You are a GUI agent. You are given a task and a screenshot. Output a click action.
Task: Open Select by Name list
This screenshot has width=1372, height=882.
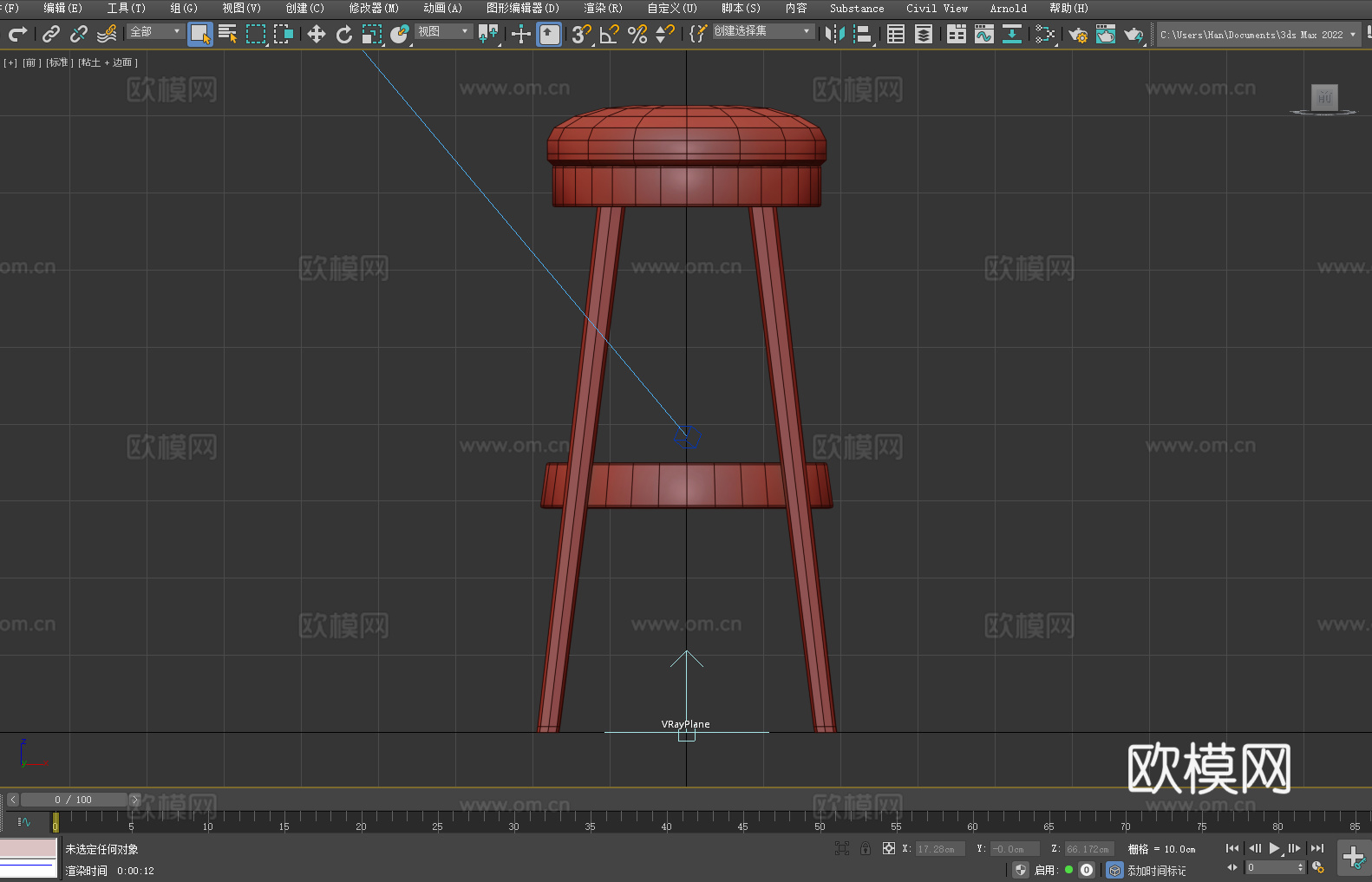[x=228, y=34]
